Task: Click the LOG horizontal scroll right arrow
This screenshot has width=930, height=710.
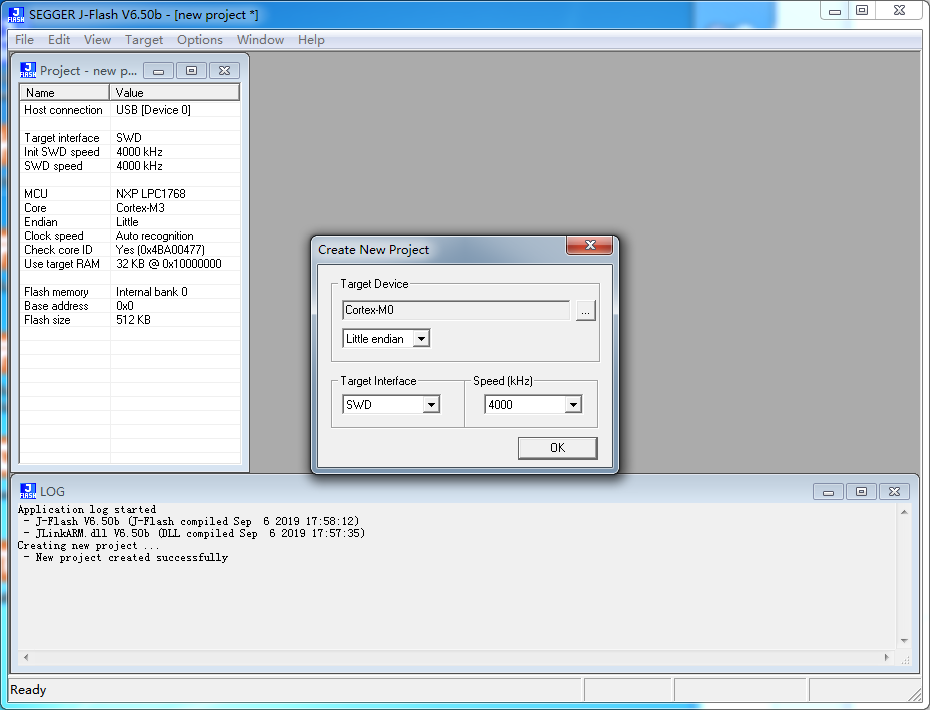Action: coord(887,657)
